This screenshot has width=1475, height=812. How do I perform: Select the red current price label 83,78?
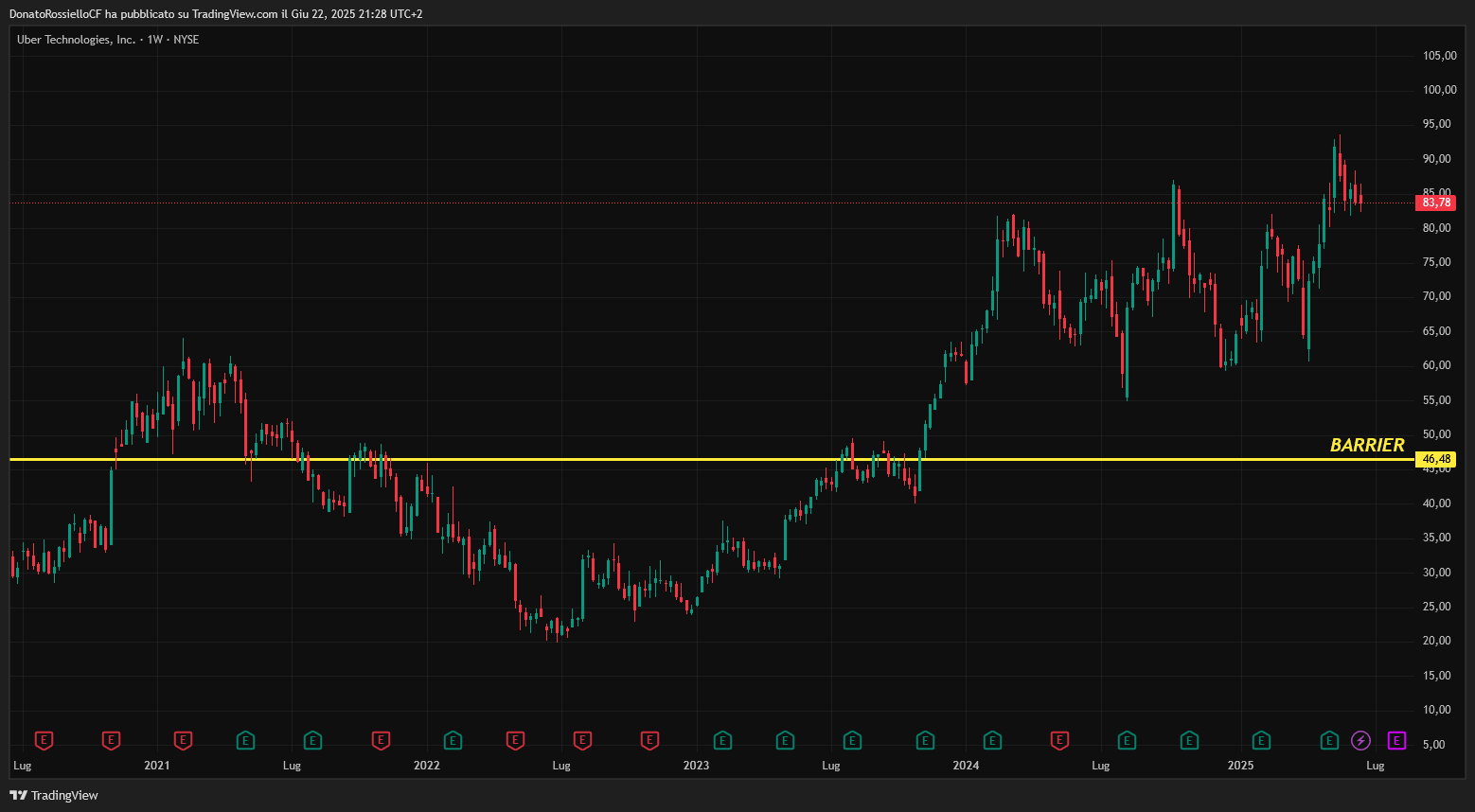point(1435,203)
